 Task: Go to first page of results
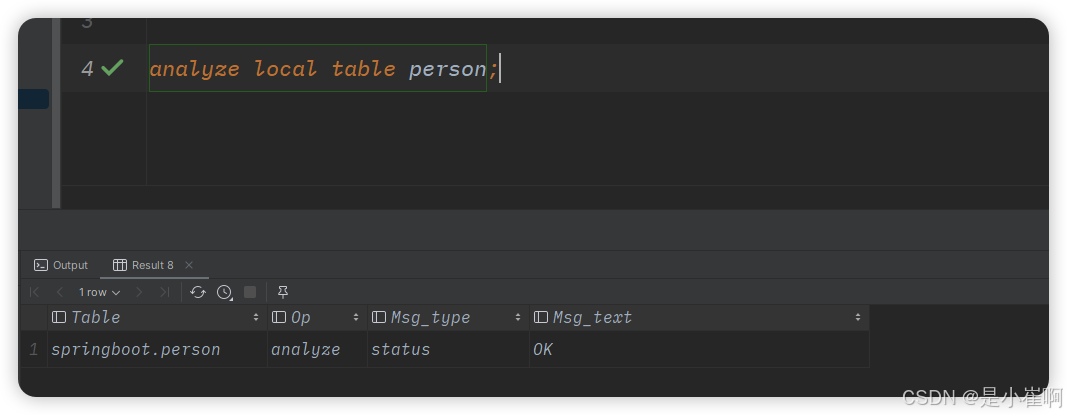click(x=34, y=292)
